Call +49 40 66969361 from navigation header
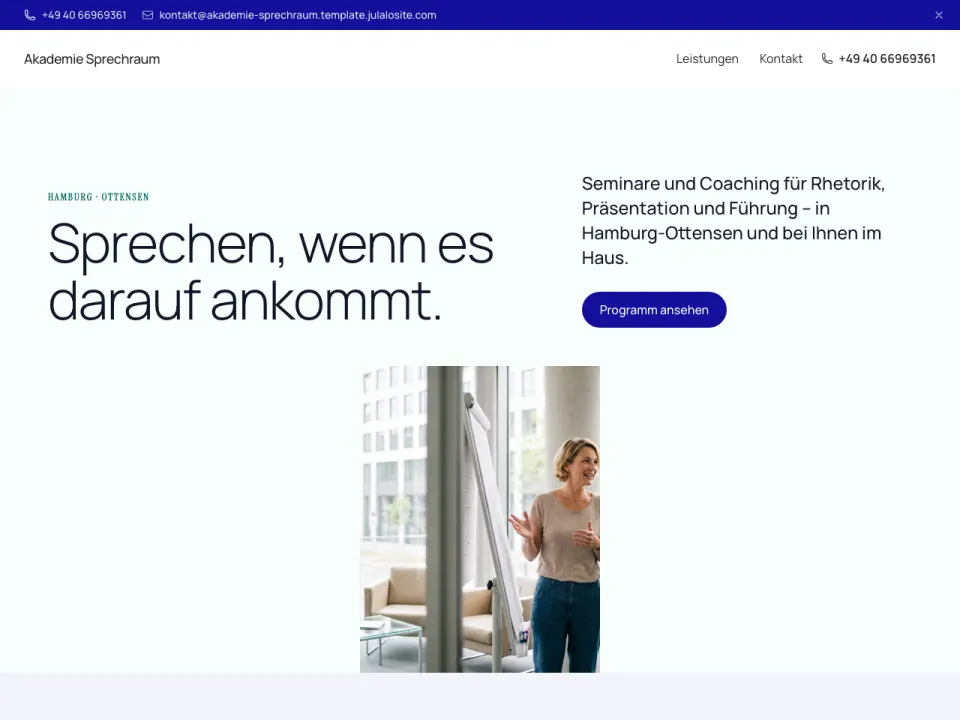This screenshot has height=720, width=960. point(887,59)
